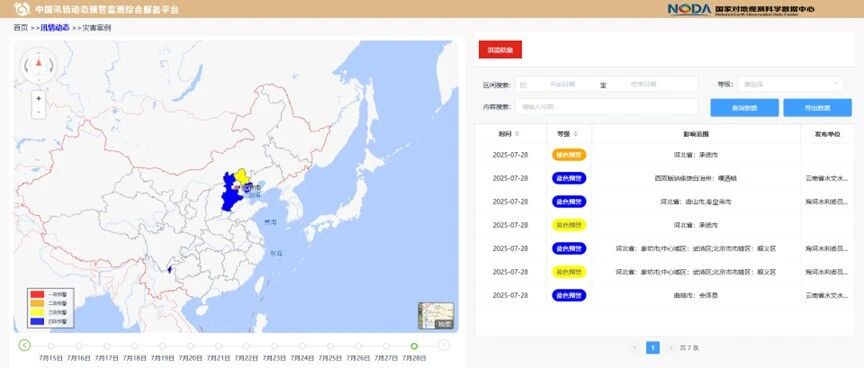Select 7月20日 on the timeline
The image size is (864, 368).
click(x=191, y=346)
